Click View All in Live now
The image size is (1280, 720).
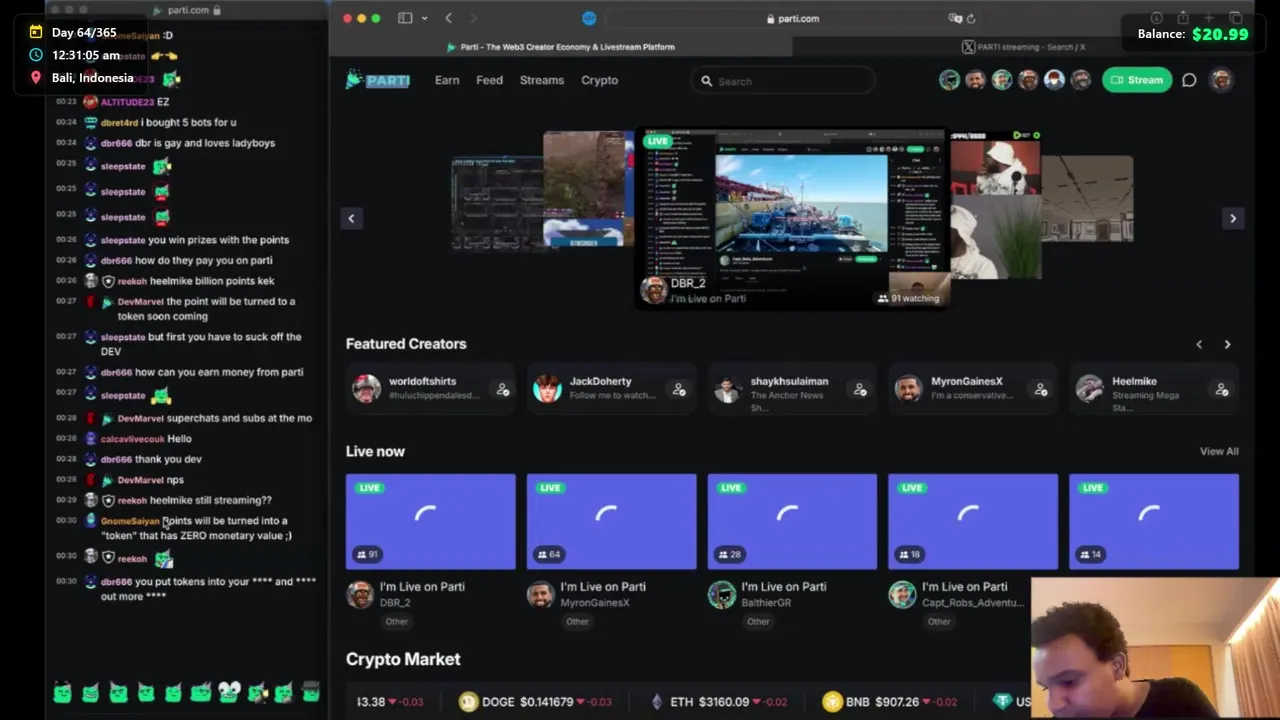click(x=1219, y=451)
